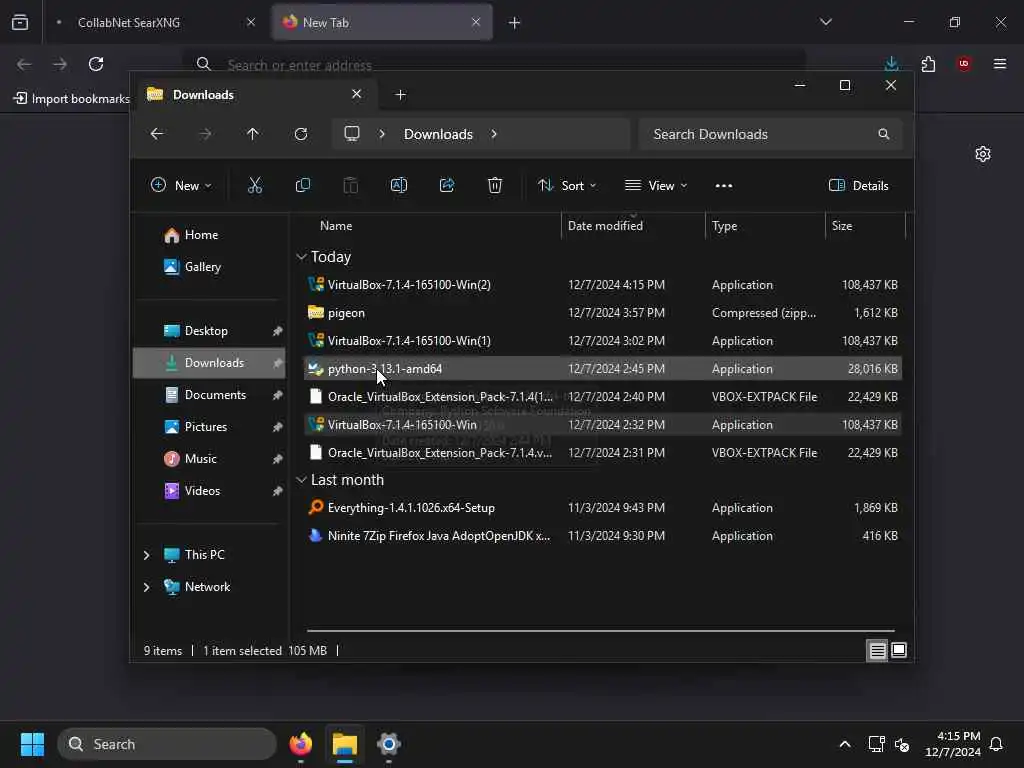Click the PC icon in address bar
The image size is (1024, 768).
pos(352,134)
